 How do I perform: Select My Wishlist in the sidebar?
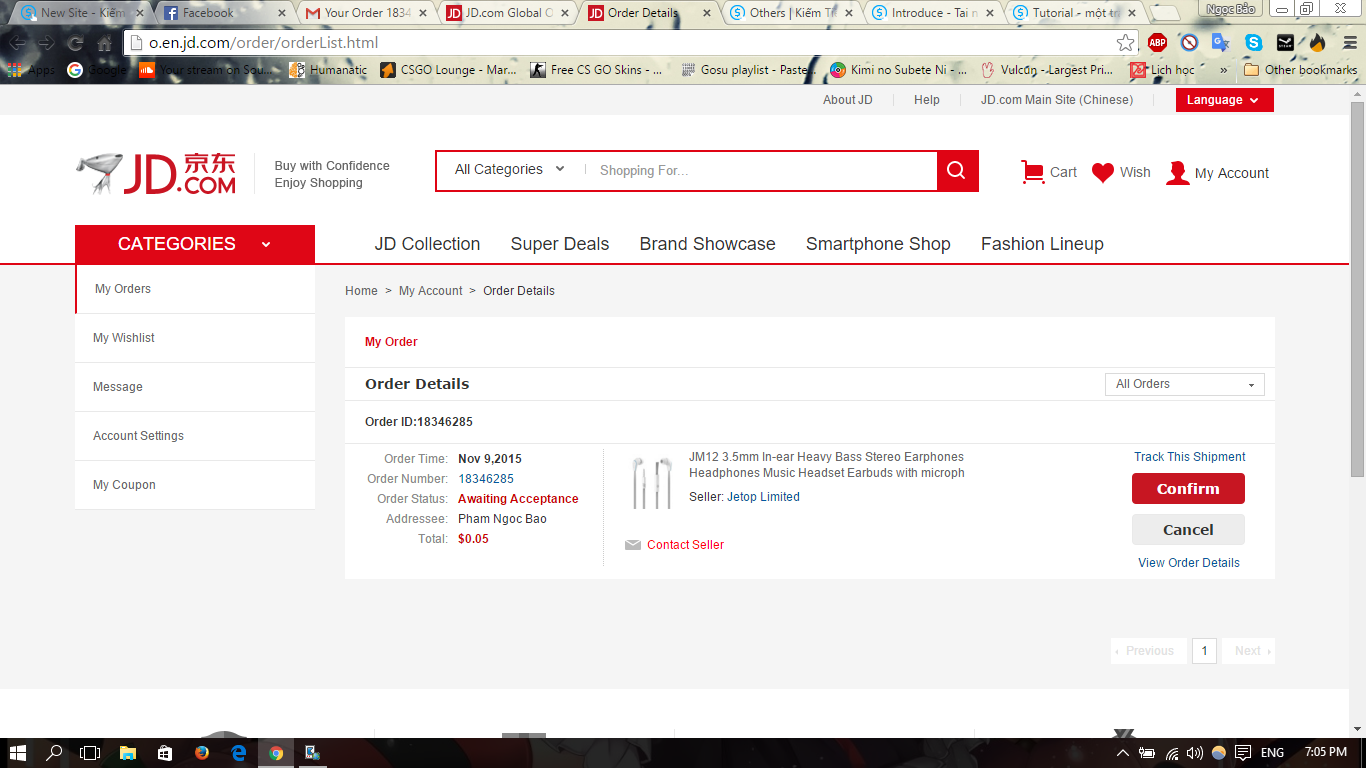tap(195, 338)
